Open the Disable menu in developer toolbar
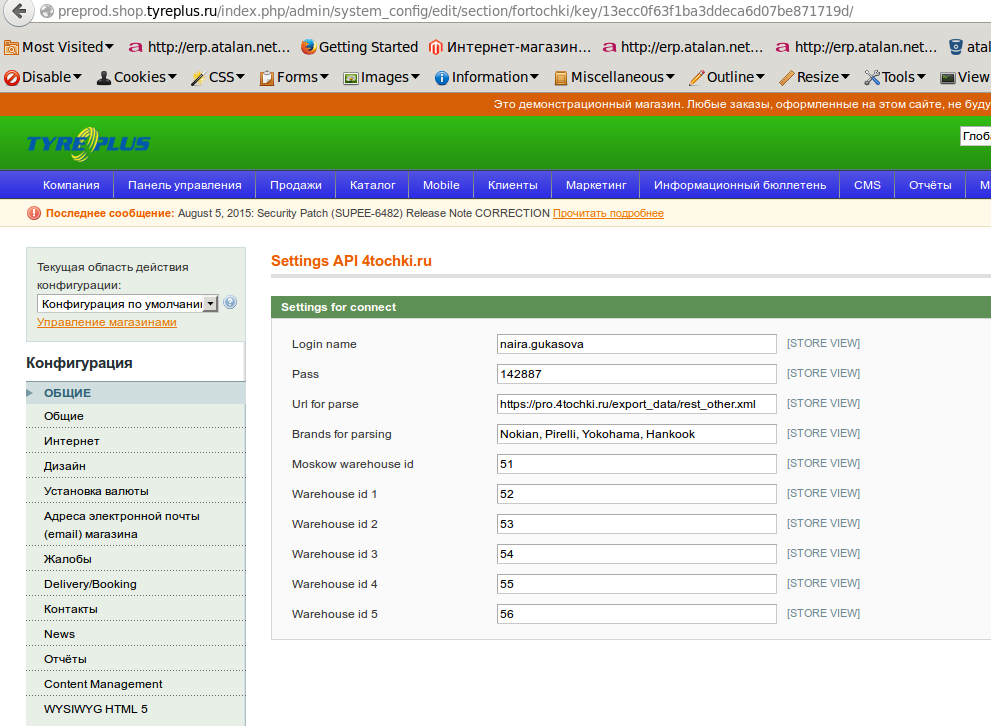 click(43, 77)
